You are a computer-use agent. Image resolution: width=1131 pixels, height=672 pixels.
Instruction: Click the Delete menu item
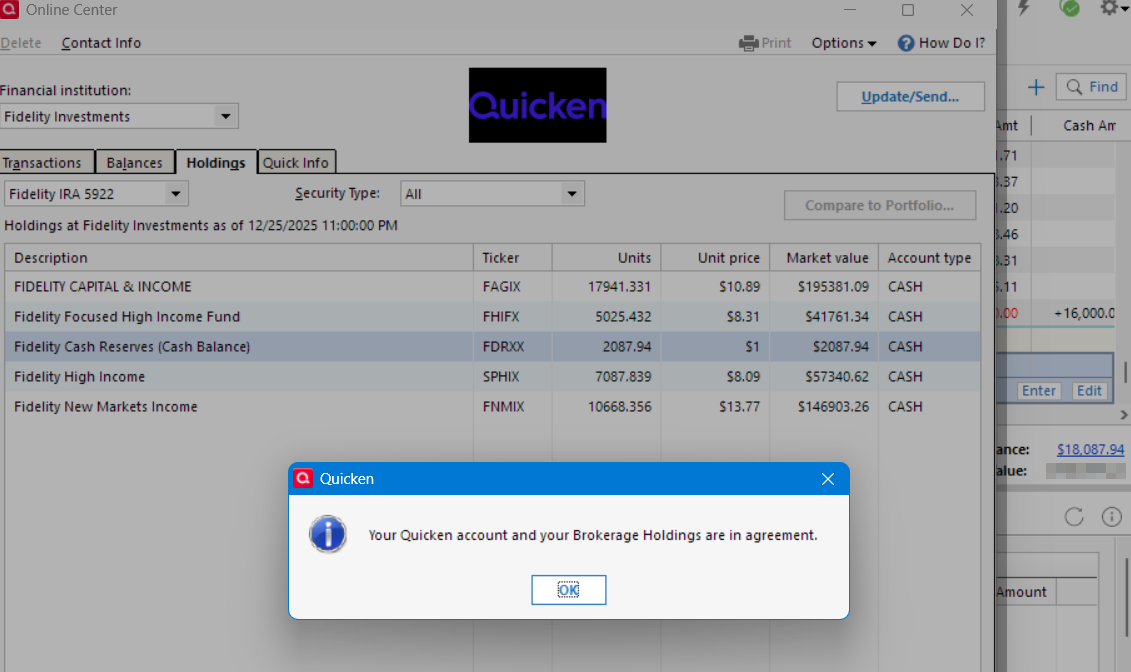tap(21, 43)
